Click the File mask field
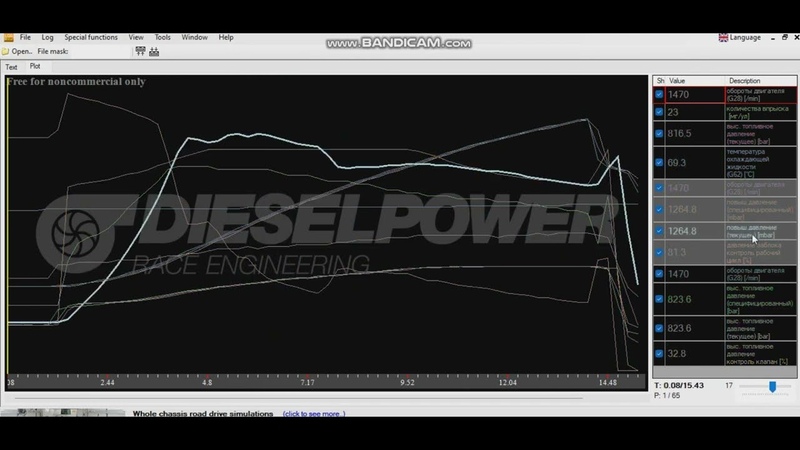 pyautogui.click(x=99, y=52)
